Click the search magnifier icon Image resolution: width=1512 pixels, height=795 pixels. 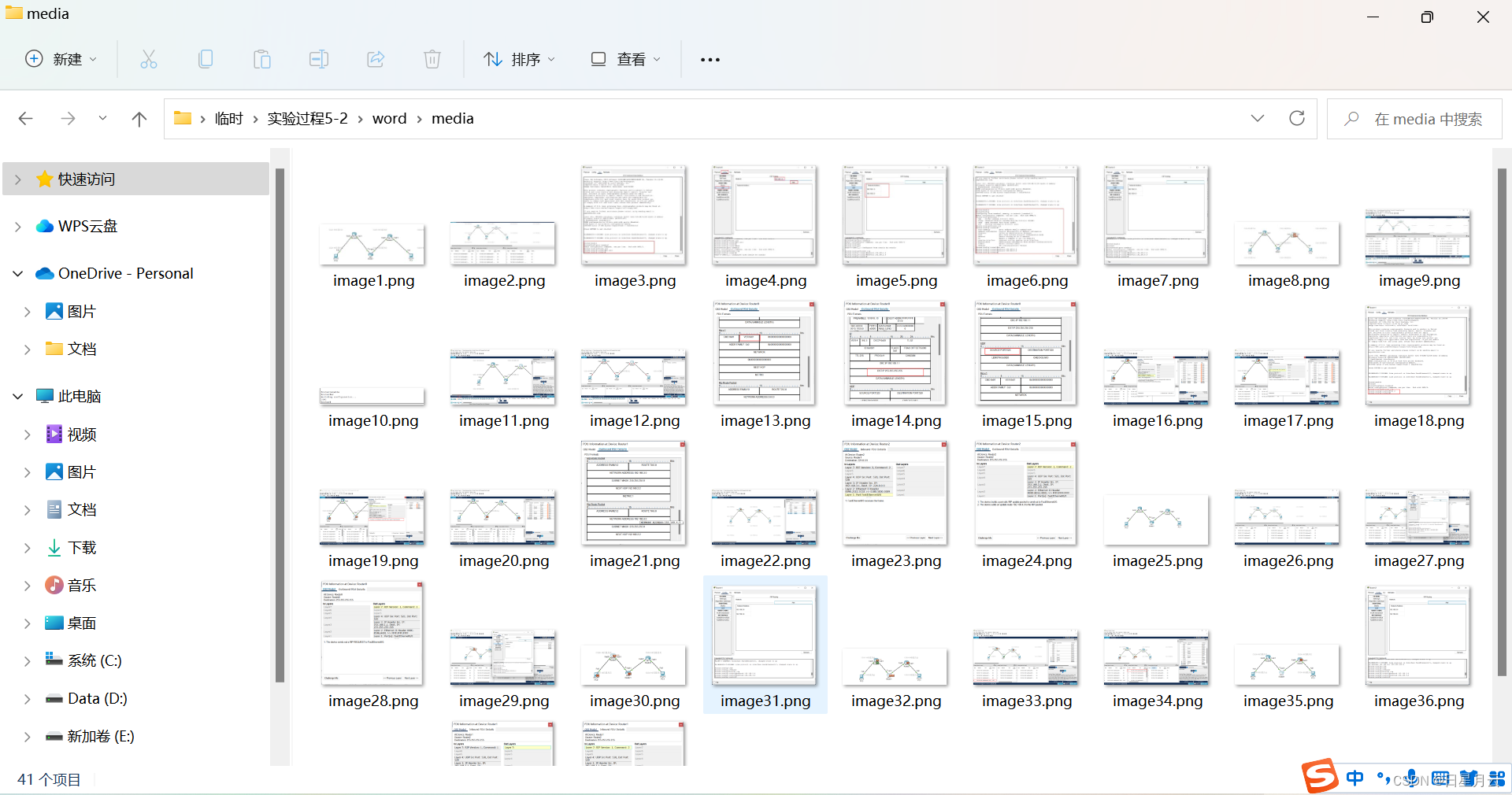(x=1351, y=119)
